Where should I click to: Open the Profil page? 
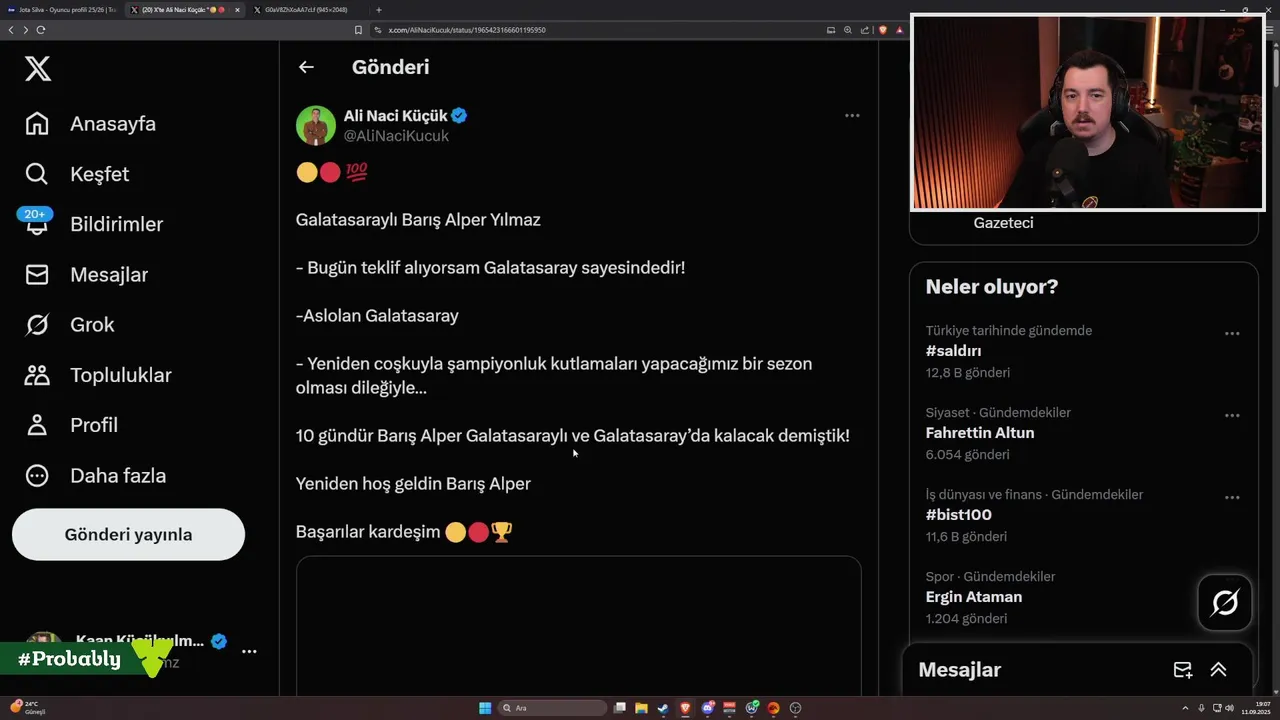click(71, 425)
